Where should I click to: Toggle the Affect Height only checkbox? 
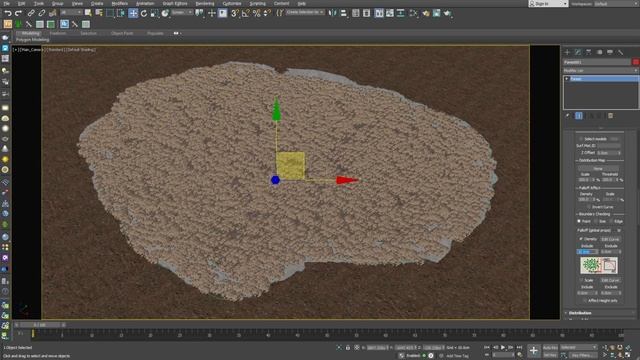tap(584, 300)
